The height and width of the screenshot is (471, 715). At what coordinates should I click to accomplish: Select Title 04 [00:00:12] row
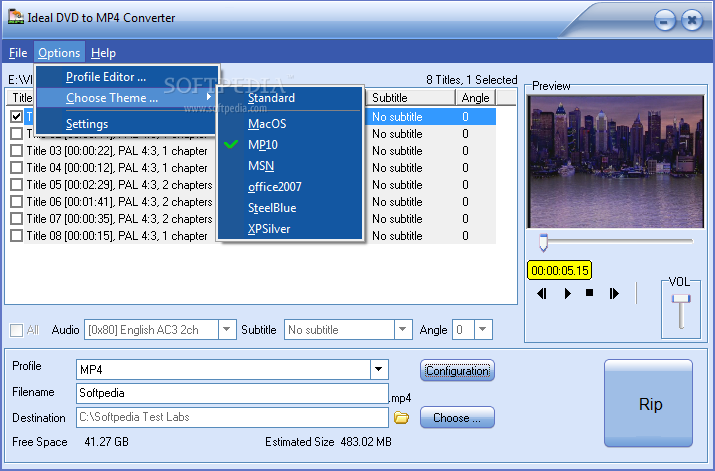tap(117, 168)
